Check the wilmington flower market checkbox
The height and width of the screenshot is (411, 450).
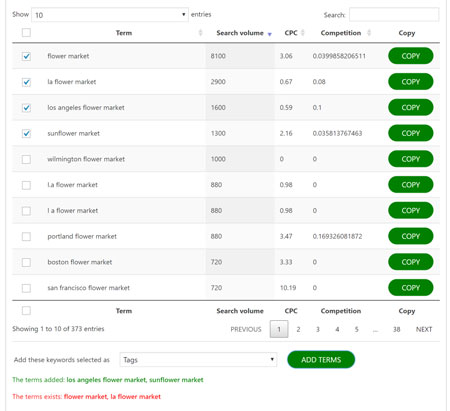point(26,159)
